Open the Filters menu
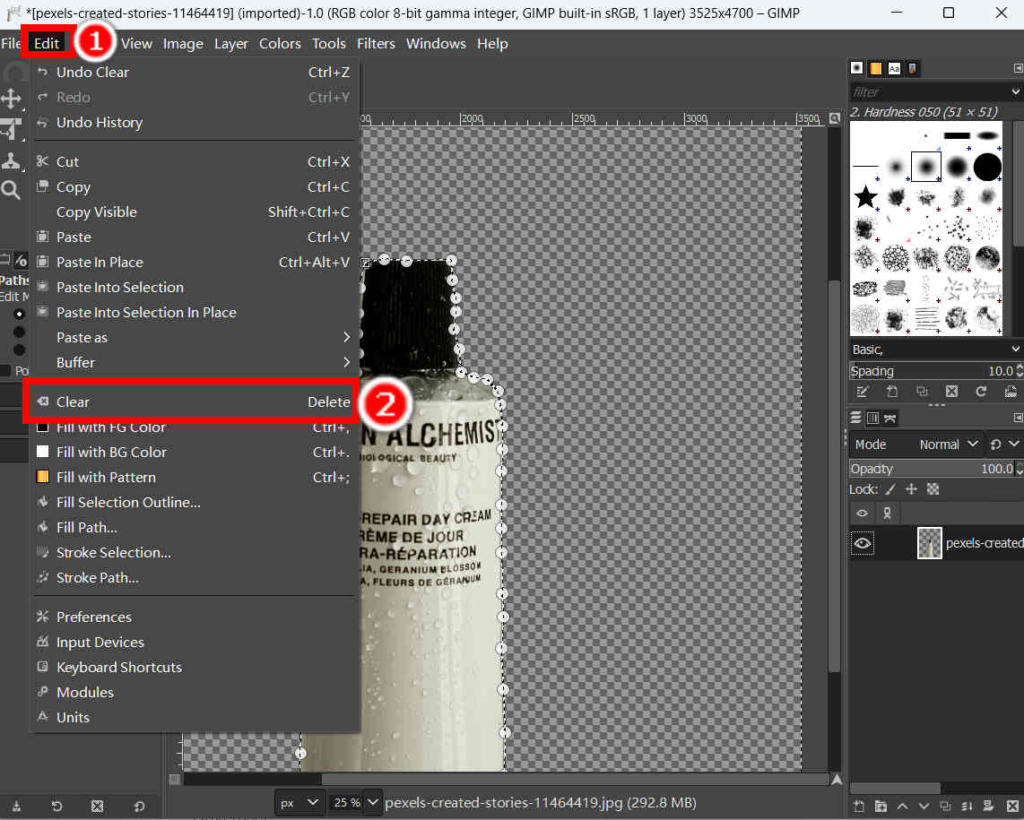 coord(377,43)
